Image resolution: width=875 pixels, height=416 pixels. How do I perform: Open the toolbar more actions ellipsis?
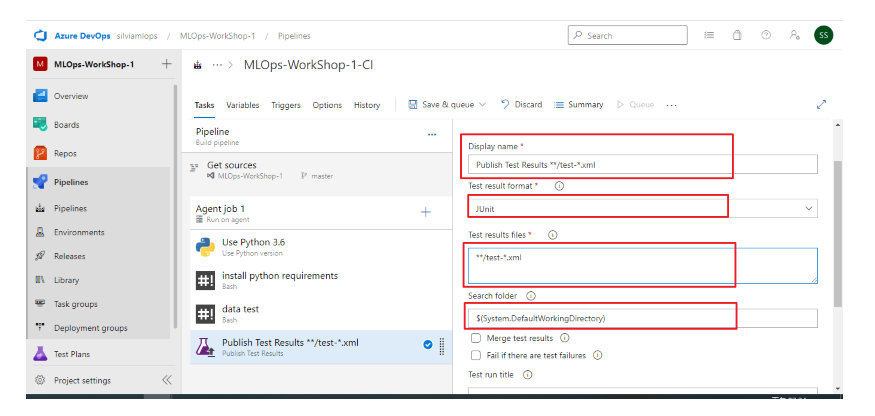pyautogui.click(x=671, y=105)
